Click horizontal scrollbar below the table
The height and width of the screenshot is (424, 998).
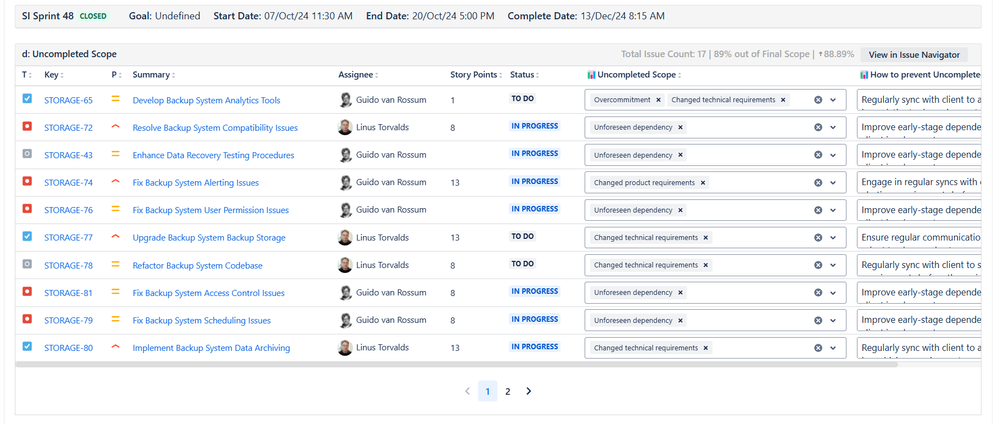point(456,365)
